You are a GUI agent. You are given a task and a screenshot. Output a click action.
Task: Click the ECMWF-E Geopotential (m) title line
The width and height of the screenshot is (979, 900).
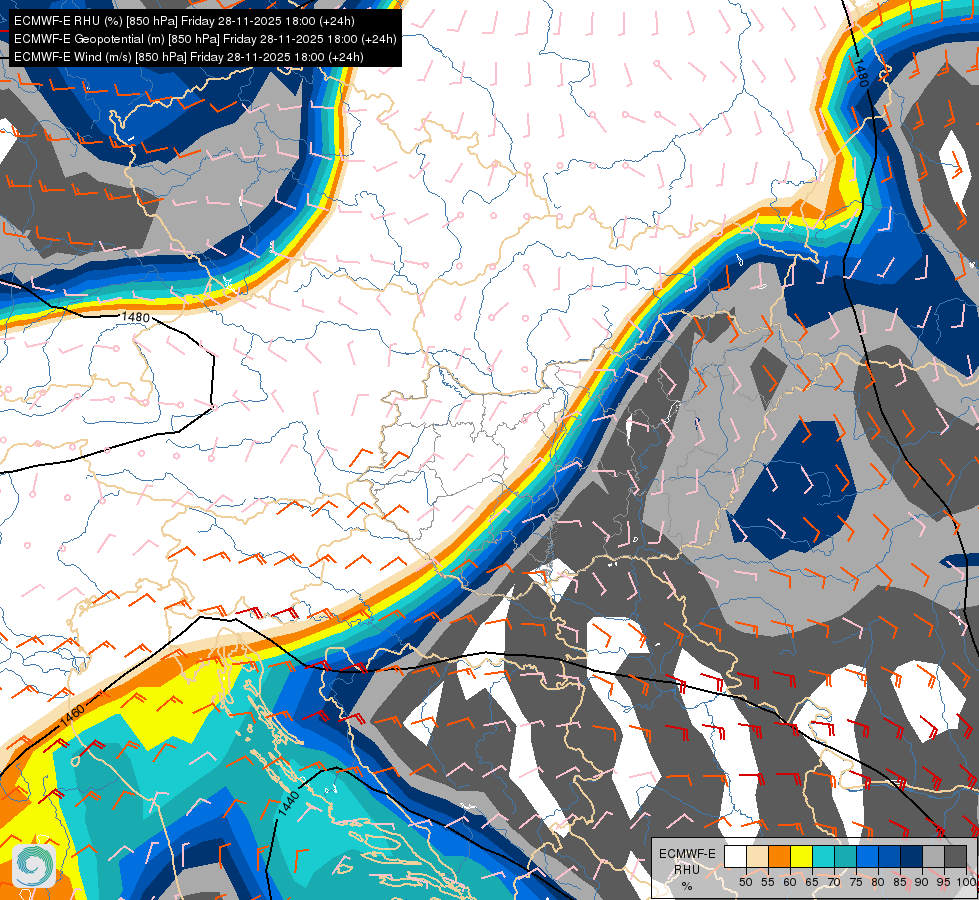[205, 39]
